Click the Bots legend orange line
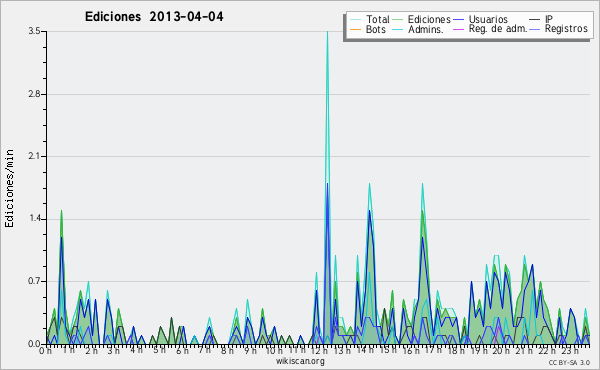The width and height of the screenshot is (600, 370). point(355,29)
